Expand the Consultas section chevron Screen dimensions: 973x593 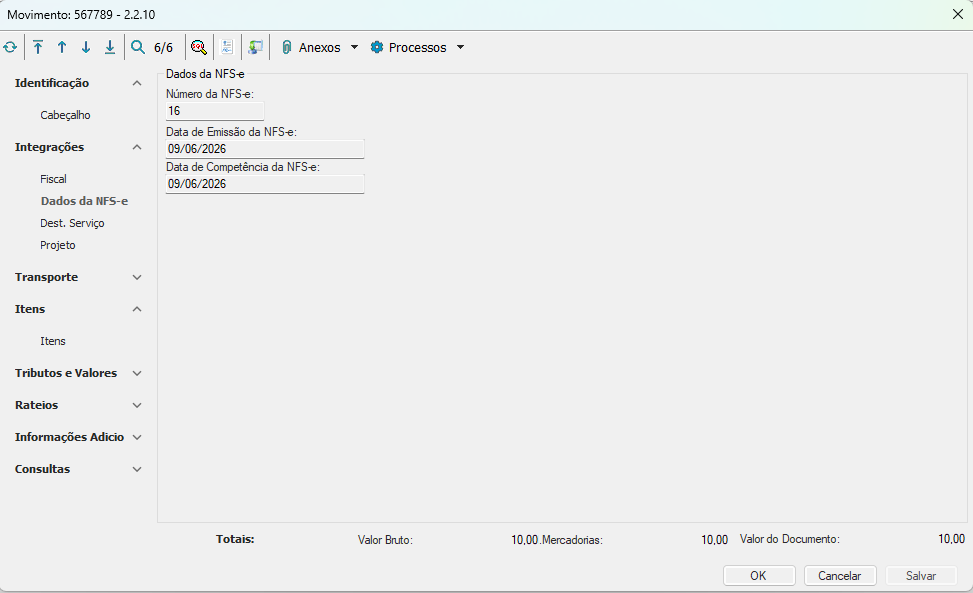click(137, 470)
